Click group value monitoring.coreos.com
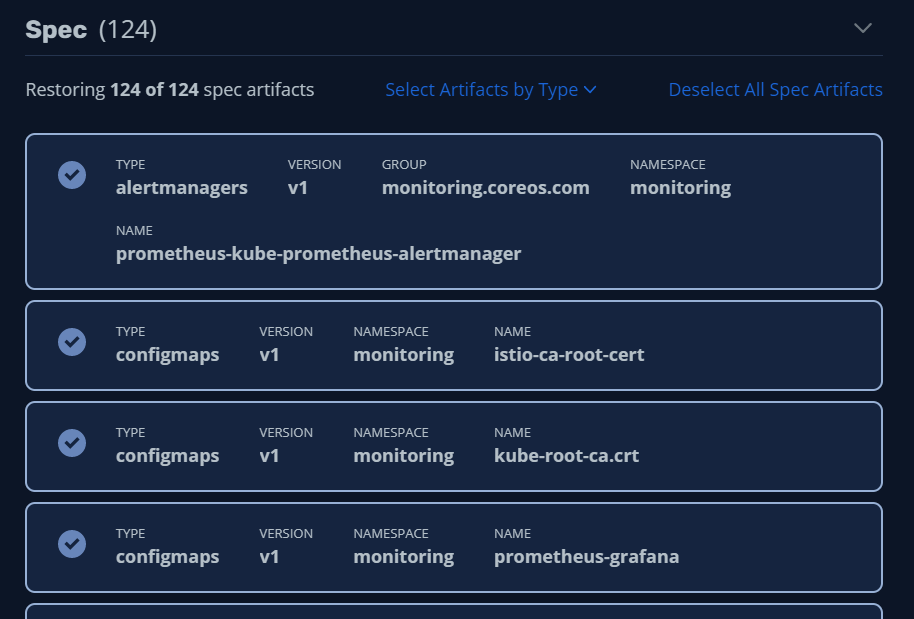Screen dimensions: 914x619 (x=486, y=188)
